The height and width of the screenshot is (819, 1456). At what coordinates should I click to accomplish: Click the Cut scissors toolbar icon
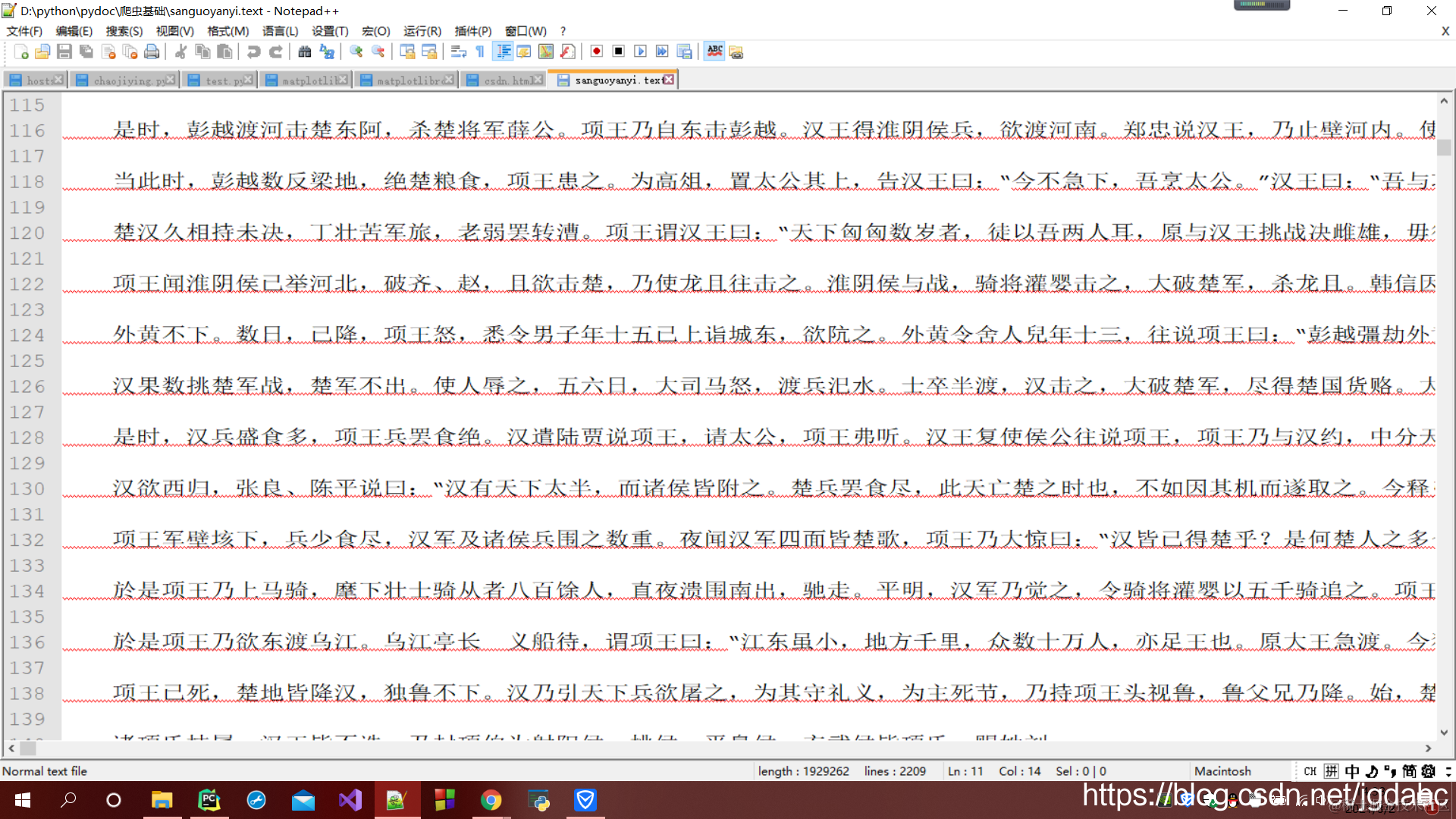[180, 52]
